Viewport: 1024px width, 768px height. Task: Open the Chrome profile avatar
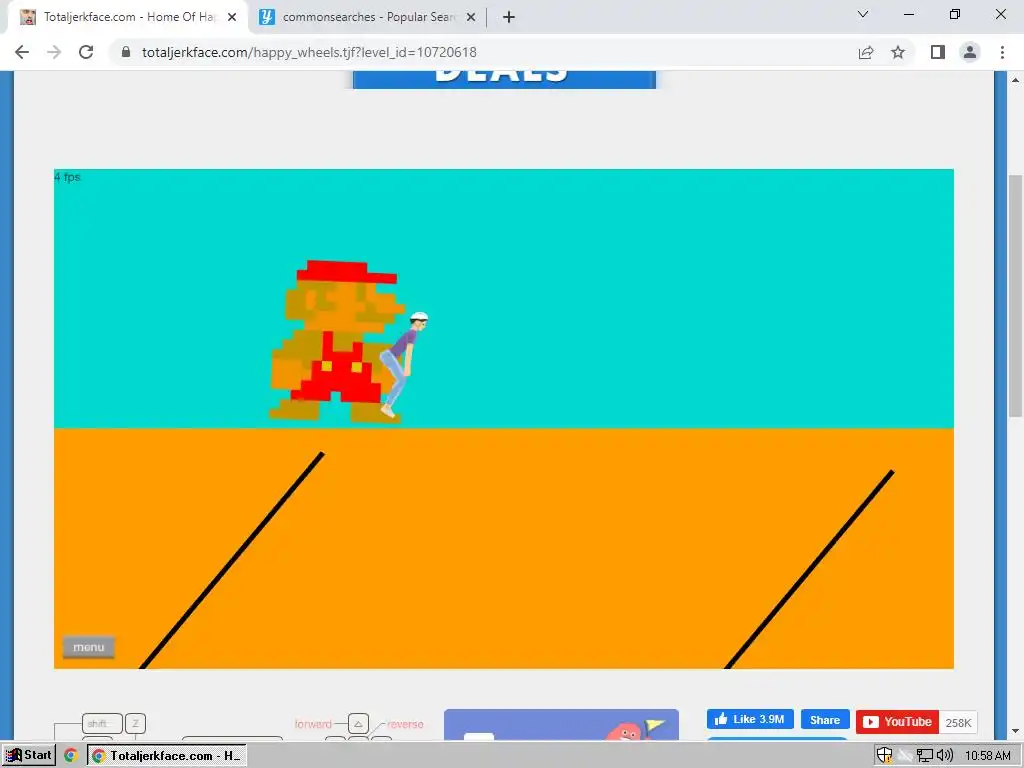pyautogui.click(x=970, y=52)
